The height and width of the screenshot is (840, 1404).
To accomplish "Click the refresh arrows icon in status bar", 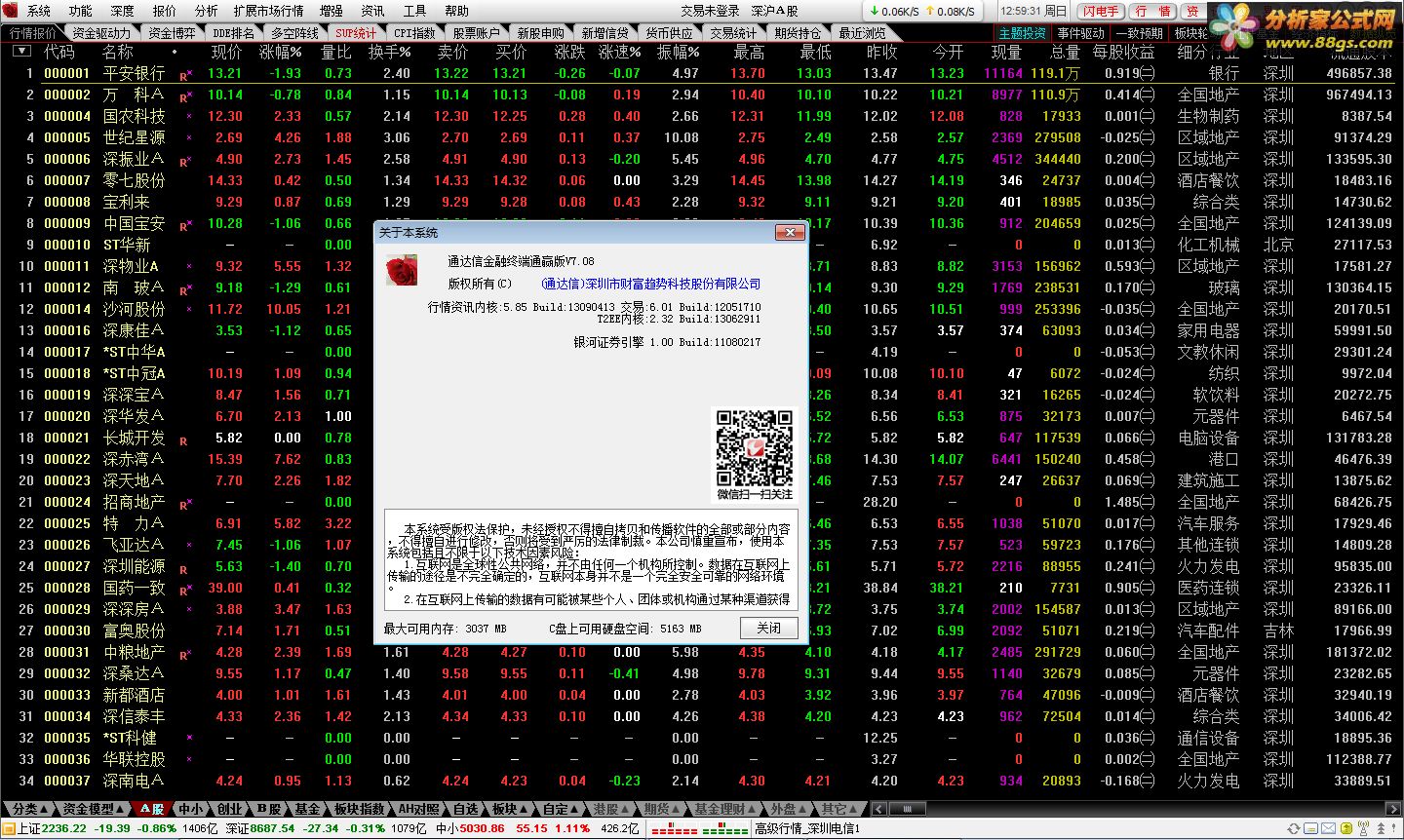I will click(1294, 828).
